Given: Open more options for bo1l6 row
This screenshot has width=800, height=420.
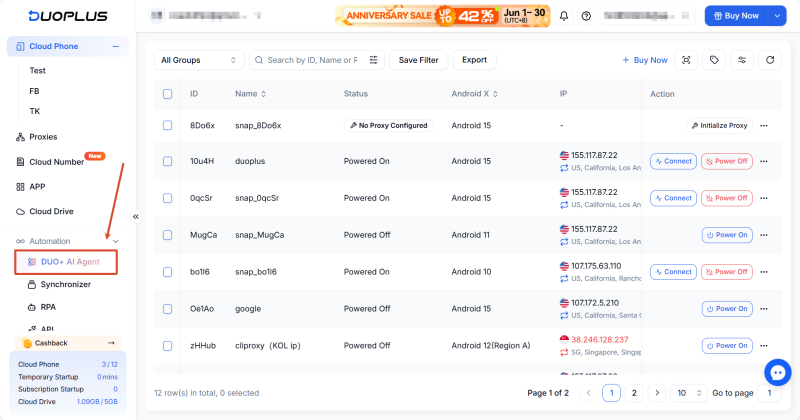Looking at the screenshot, I should (x=764, y=272).
